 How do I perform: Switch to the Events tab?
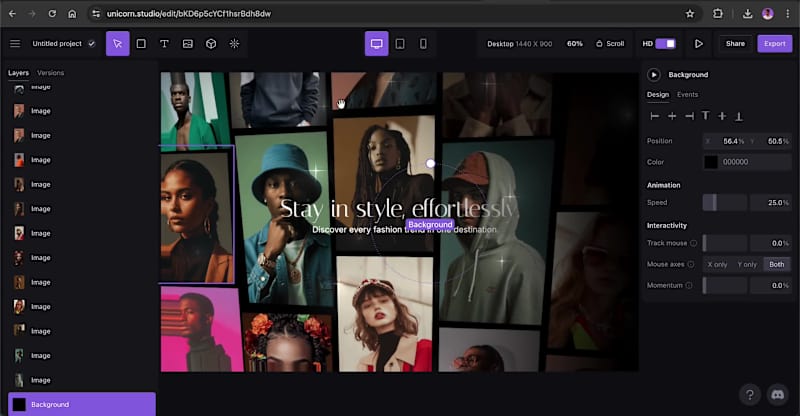click(x=687, y=94)
